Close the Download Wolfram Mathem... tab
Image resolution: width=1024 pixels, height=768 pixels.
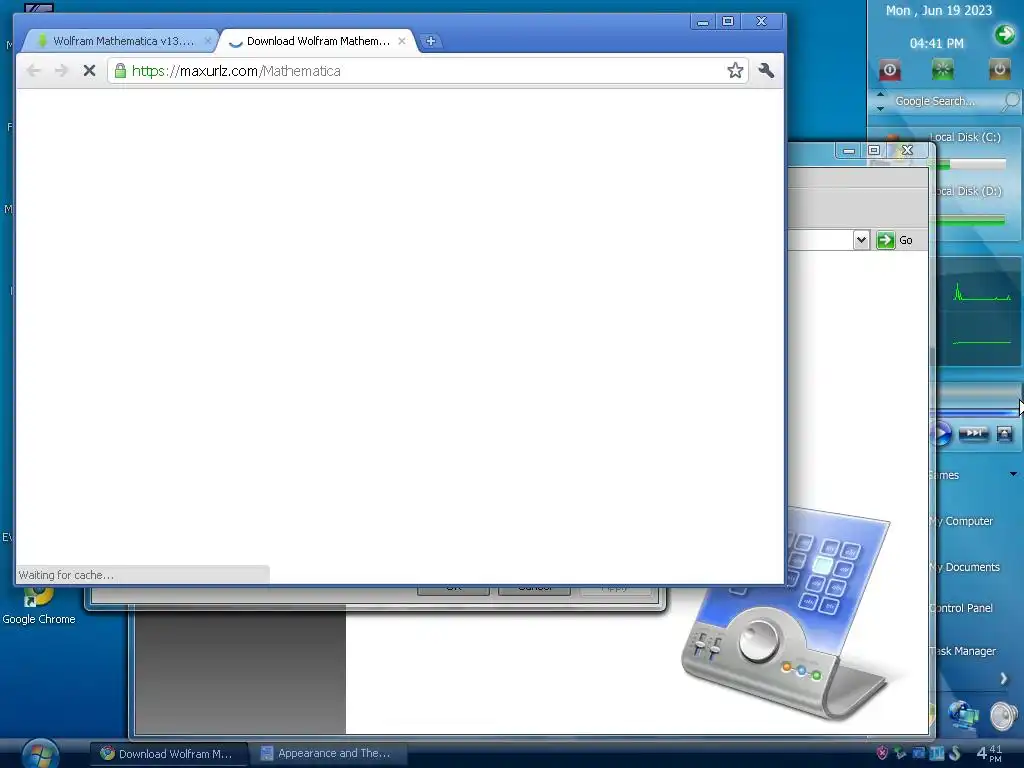click(402, 41)
